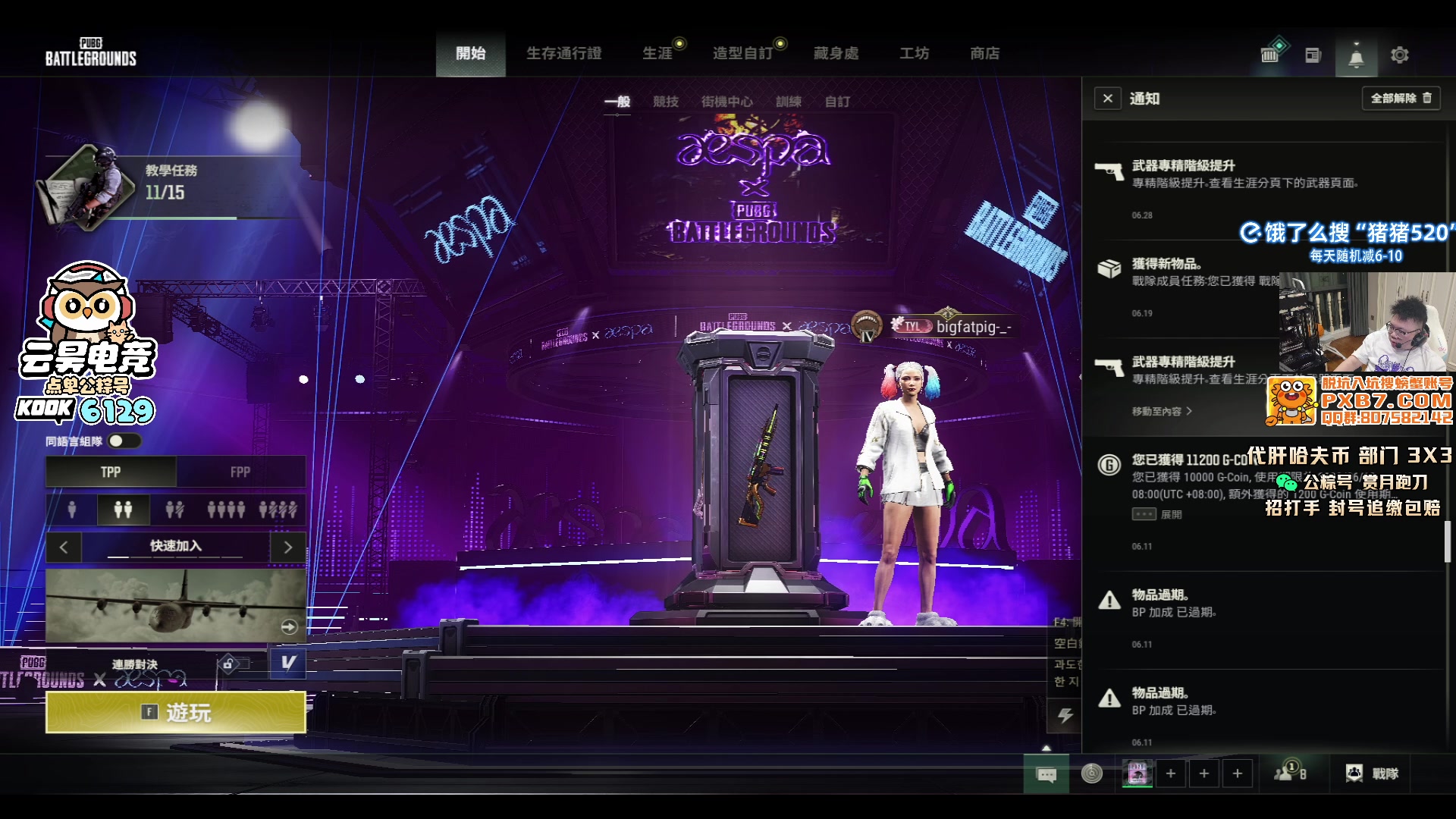The image size is (1456, 819).
Task: Open the PUBG Battlegrounds logo
Action: 91,52
